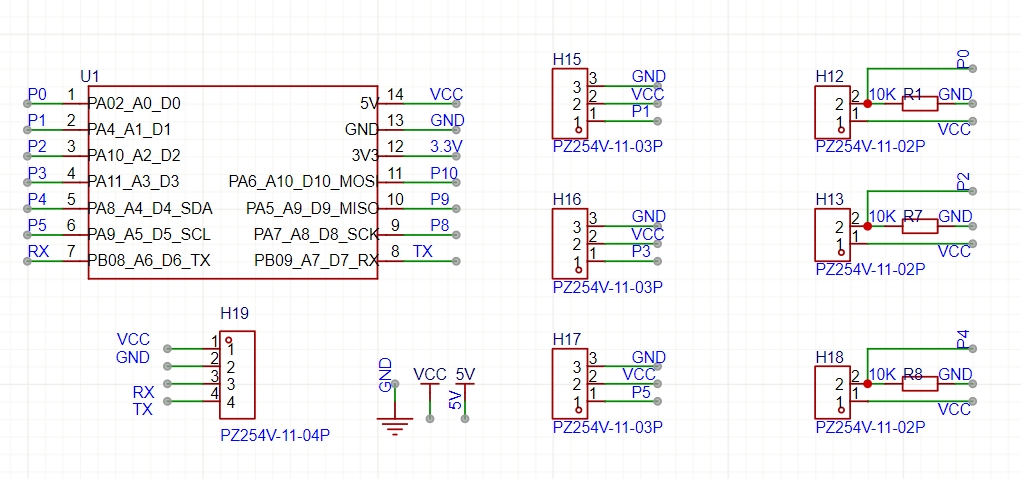Image resolution: width=1021 pixels, height=479 pixels.
Task: Click the 3V3 pin name on U1
Action: (365, 156)
